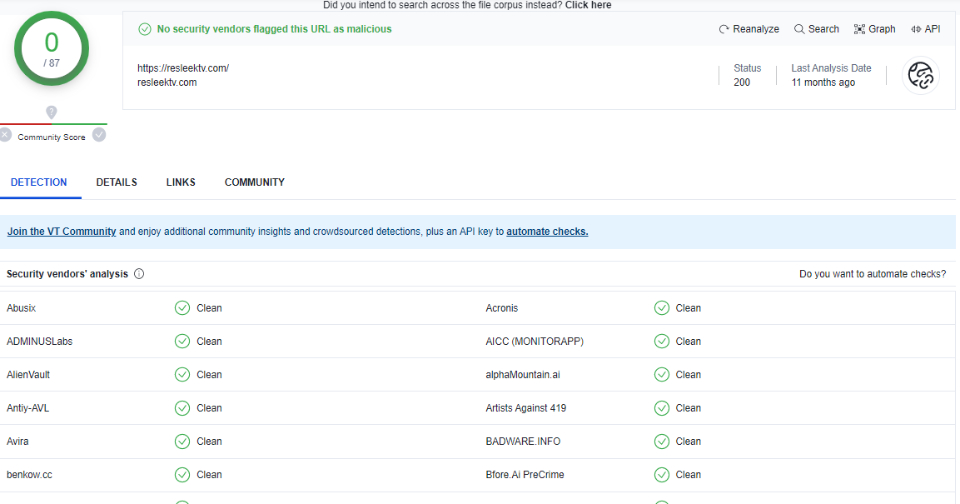The image size is (960, 504).
Task: Open the 'Join the VT Community' link
Action: tap(61, 231)
